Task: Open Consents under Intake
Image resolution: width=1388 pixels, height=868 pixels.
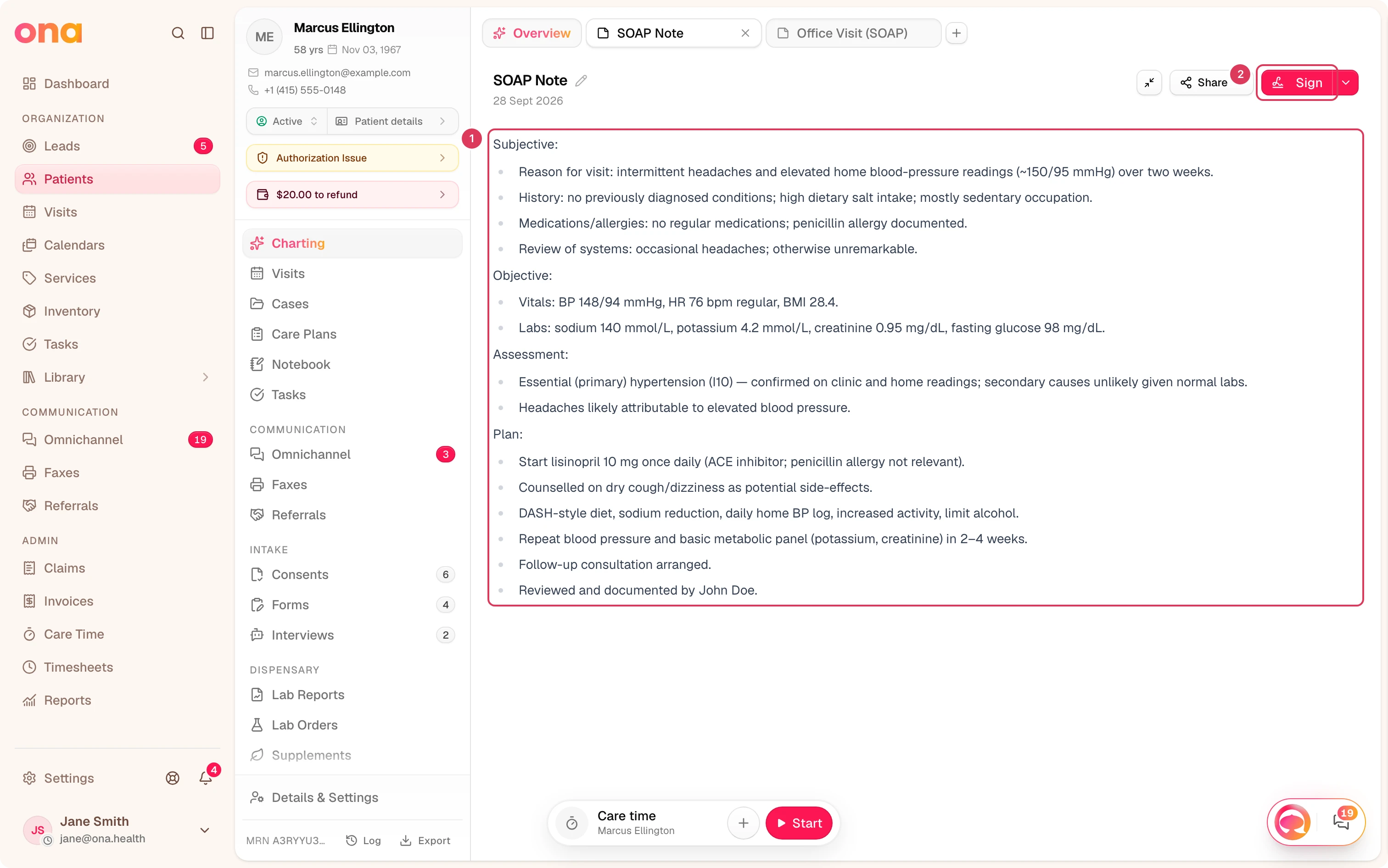Action: click(x=352, y=575)
